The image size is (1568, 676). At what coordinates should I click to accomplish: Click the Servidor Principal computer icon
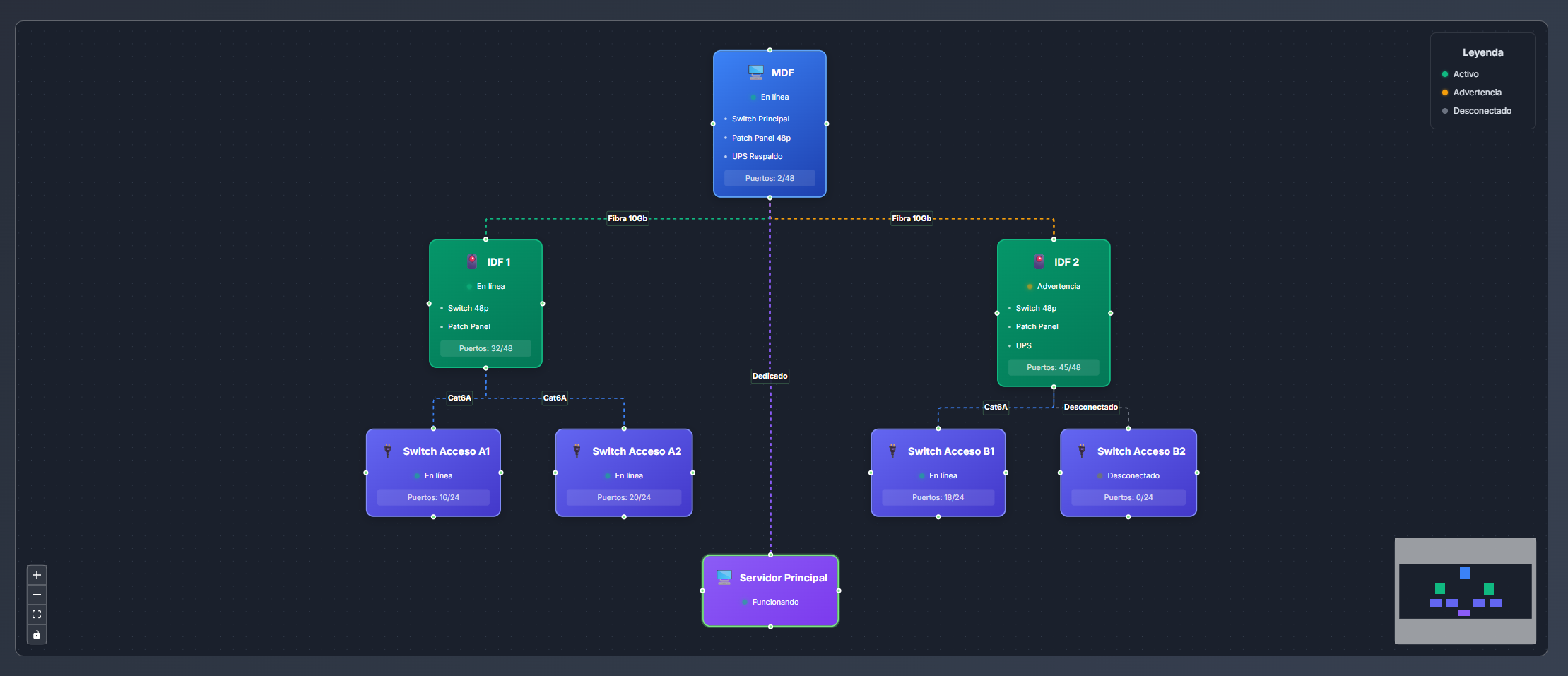point(724,577)
